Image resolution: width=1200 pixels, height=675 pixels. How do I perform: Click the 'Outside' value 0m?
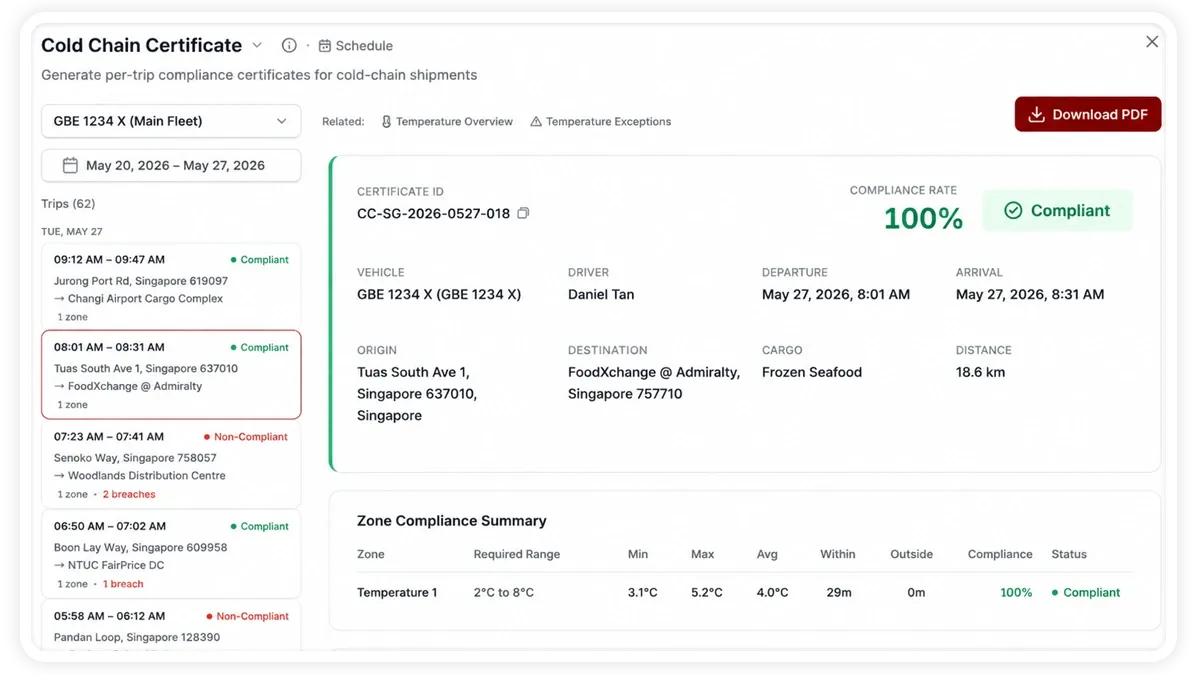916,592
